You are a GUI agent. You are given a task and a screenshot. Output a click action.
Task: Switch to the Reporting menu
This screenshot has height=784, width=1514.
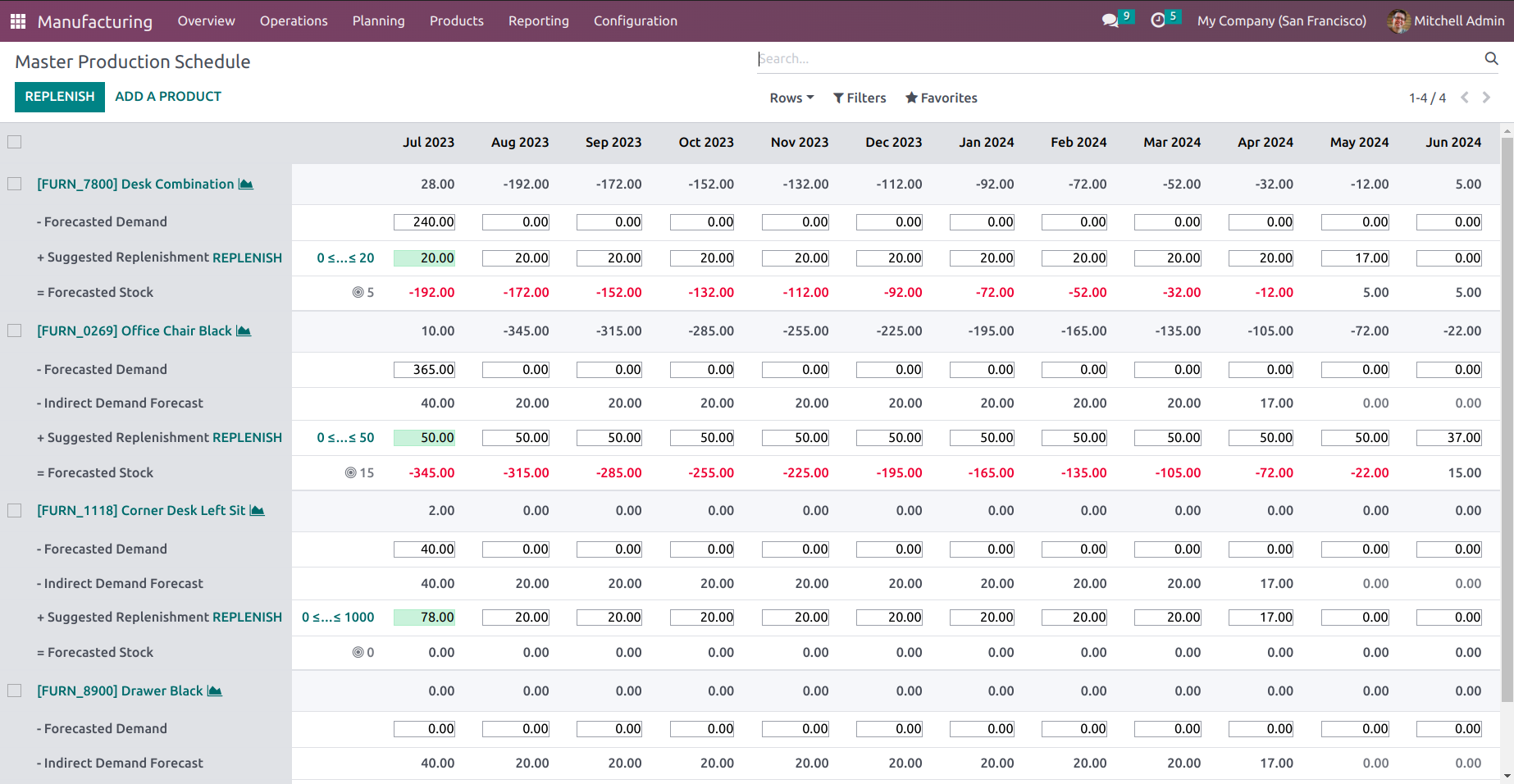coord(538,21)
